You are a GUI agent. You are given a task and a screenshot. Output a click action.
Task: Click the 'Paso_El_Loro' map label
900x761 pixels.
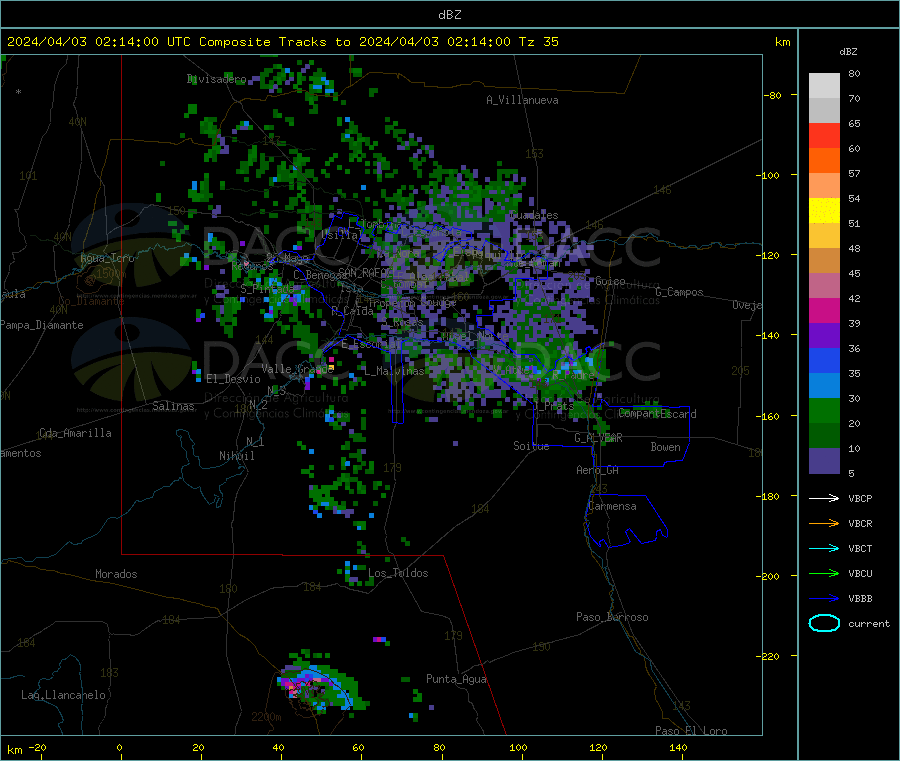(691, 731)
